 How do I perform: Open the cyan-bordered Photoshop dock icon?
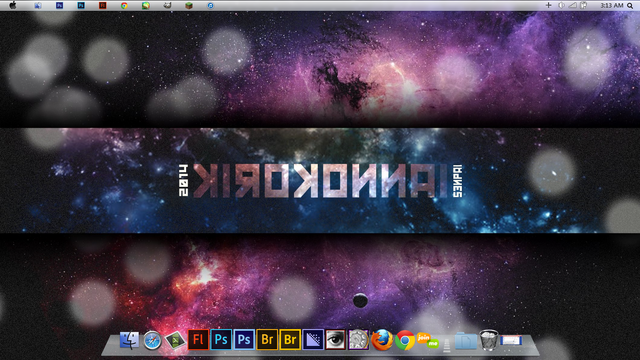(221, 340)
